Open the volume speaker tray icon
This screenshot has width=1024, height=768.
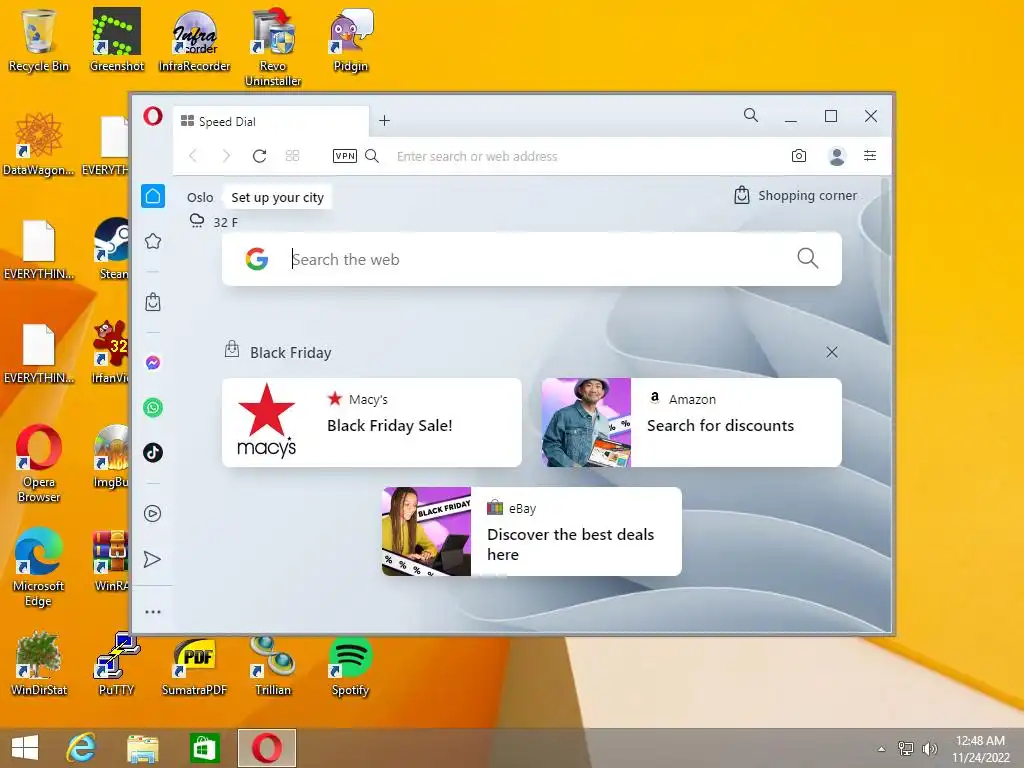930,749
